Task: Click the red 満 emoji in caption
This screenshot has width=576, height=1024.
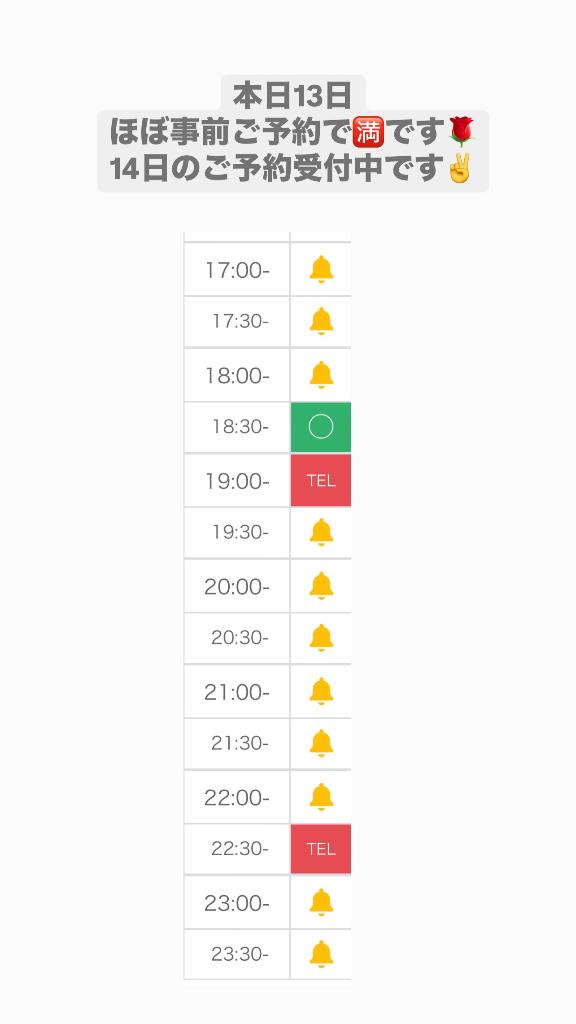Action: (x=368, y=133)
